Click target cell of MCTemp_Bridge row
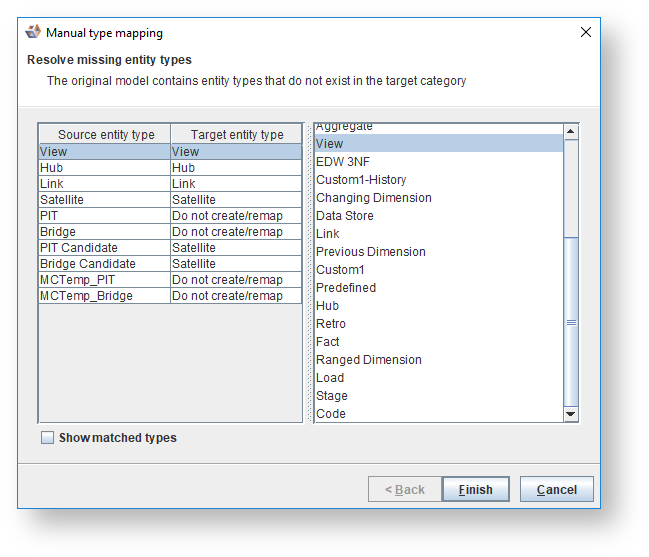 coord(236,296)
